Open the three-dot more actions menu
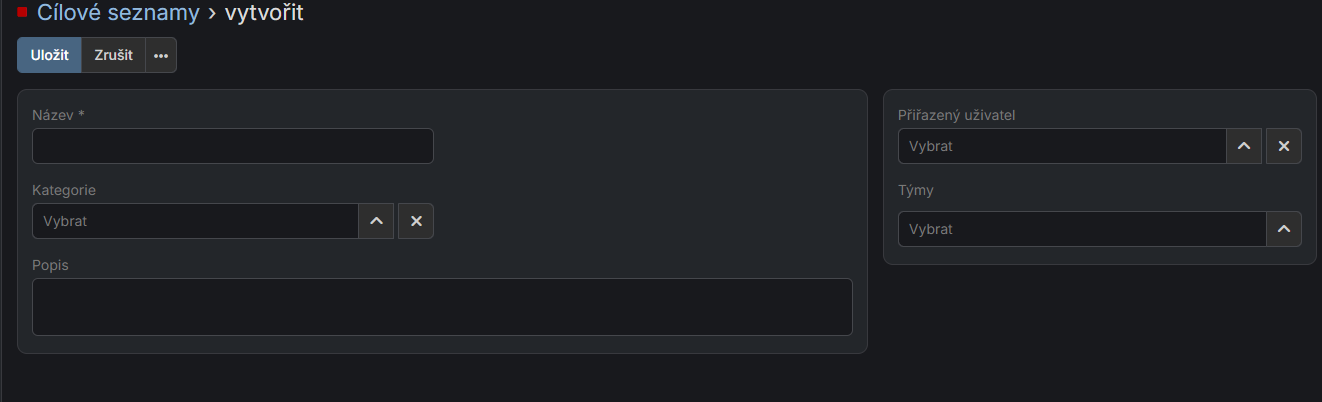Viewport: 1322px width, 402px height. (161, 56)
